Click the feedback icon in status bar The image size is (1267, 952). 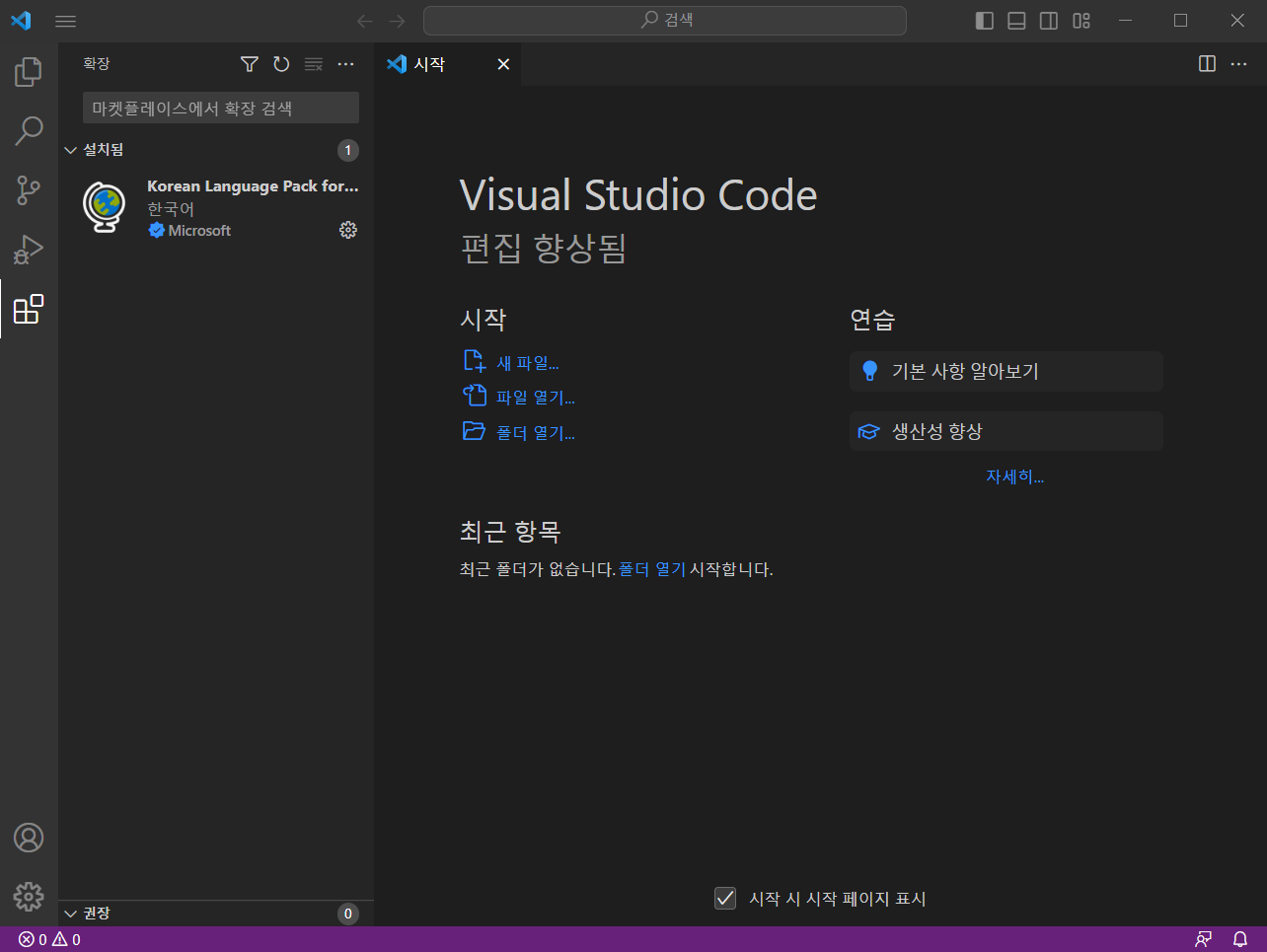click(1204, 939)
